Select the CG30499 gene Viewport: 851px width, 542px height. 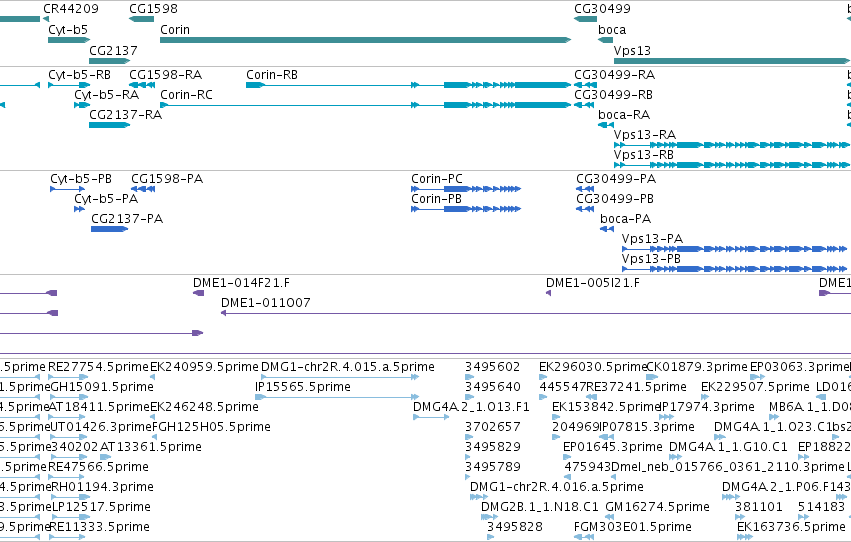click(x=585, y=19)
